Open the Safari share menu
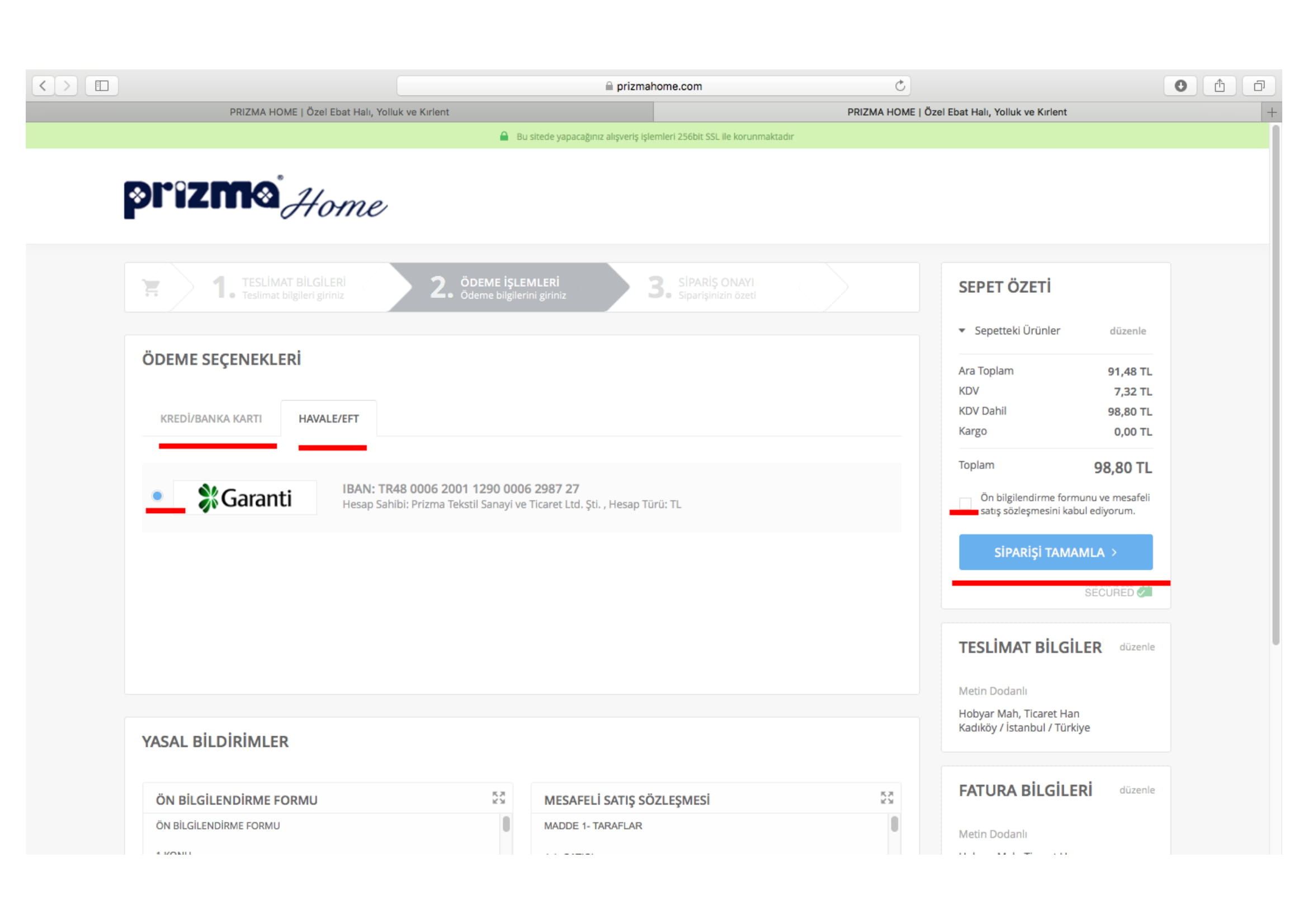Image resolution: width=1308 pixels, height=924 pixels. click(1220, 86)
